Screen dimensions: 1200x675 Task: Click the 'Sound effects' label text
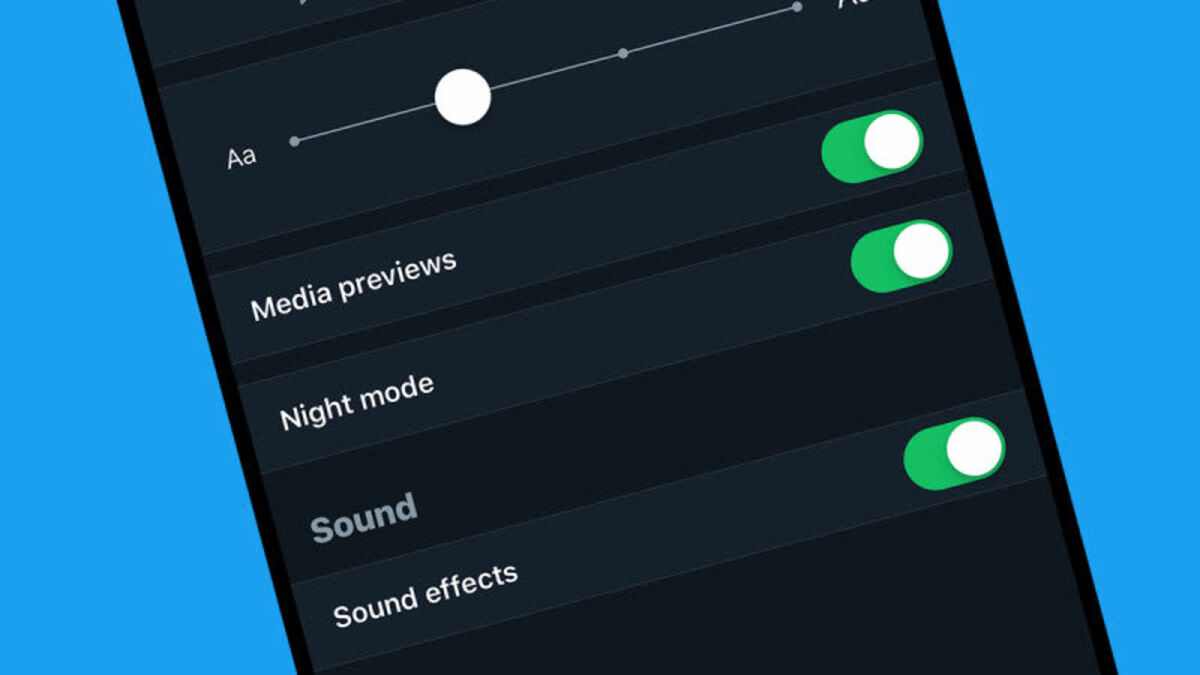pyautogui.click(x=426, y=595)
